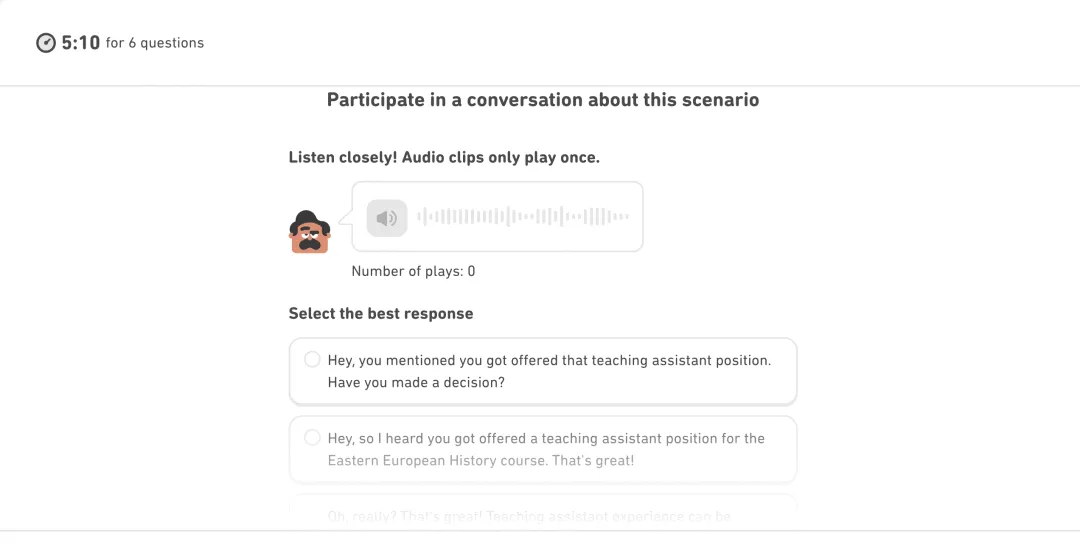1080x544 pixels.
Task: Click the 'Listen closely!' instruction text
Action: tap(444, 157)
